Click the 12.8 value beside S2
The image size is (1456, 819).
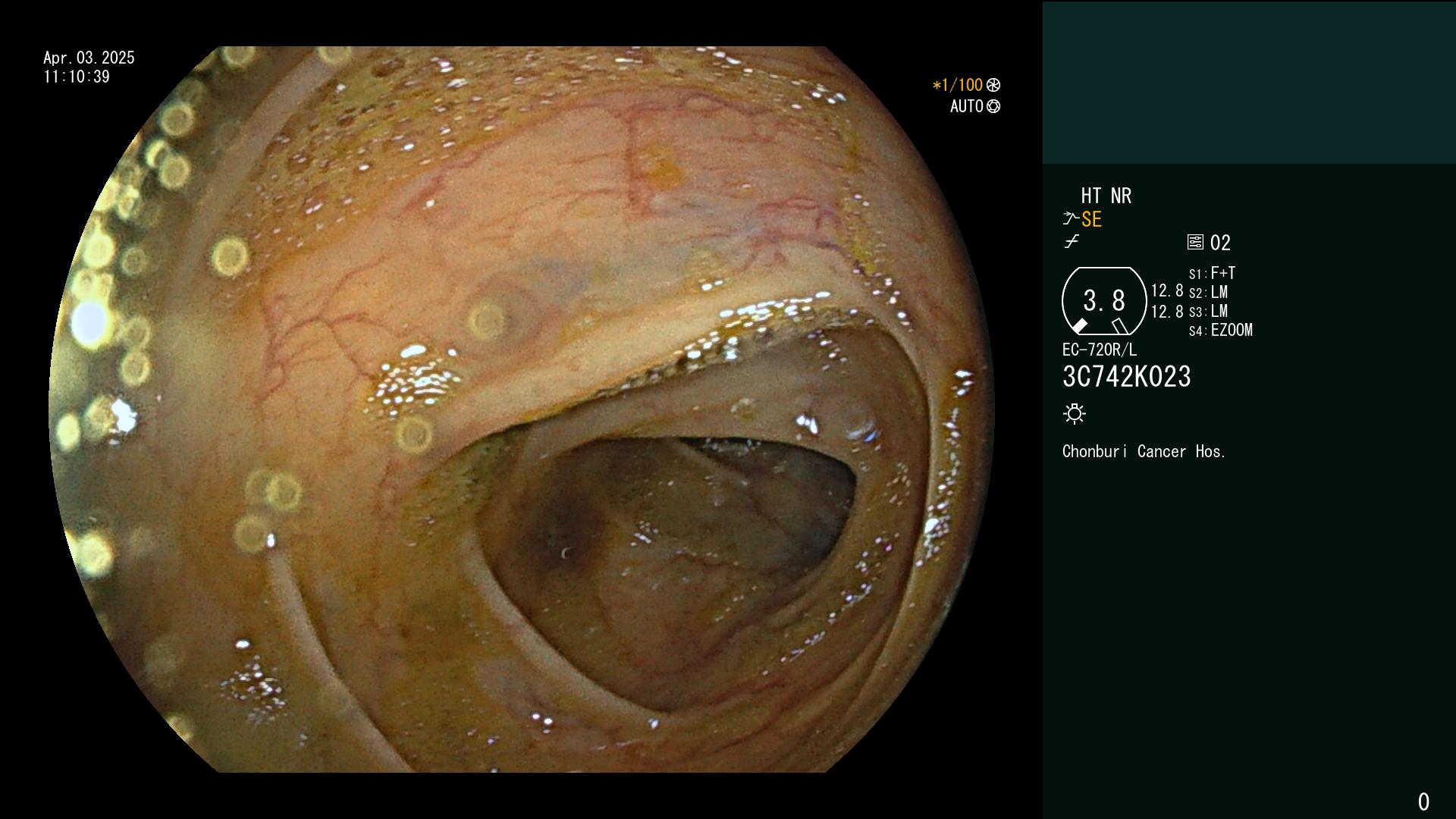[1167, 291]
